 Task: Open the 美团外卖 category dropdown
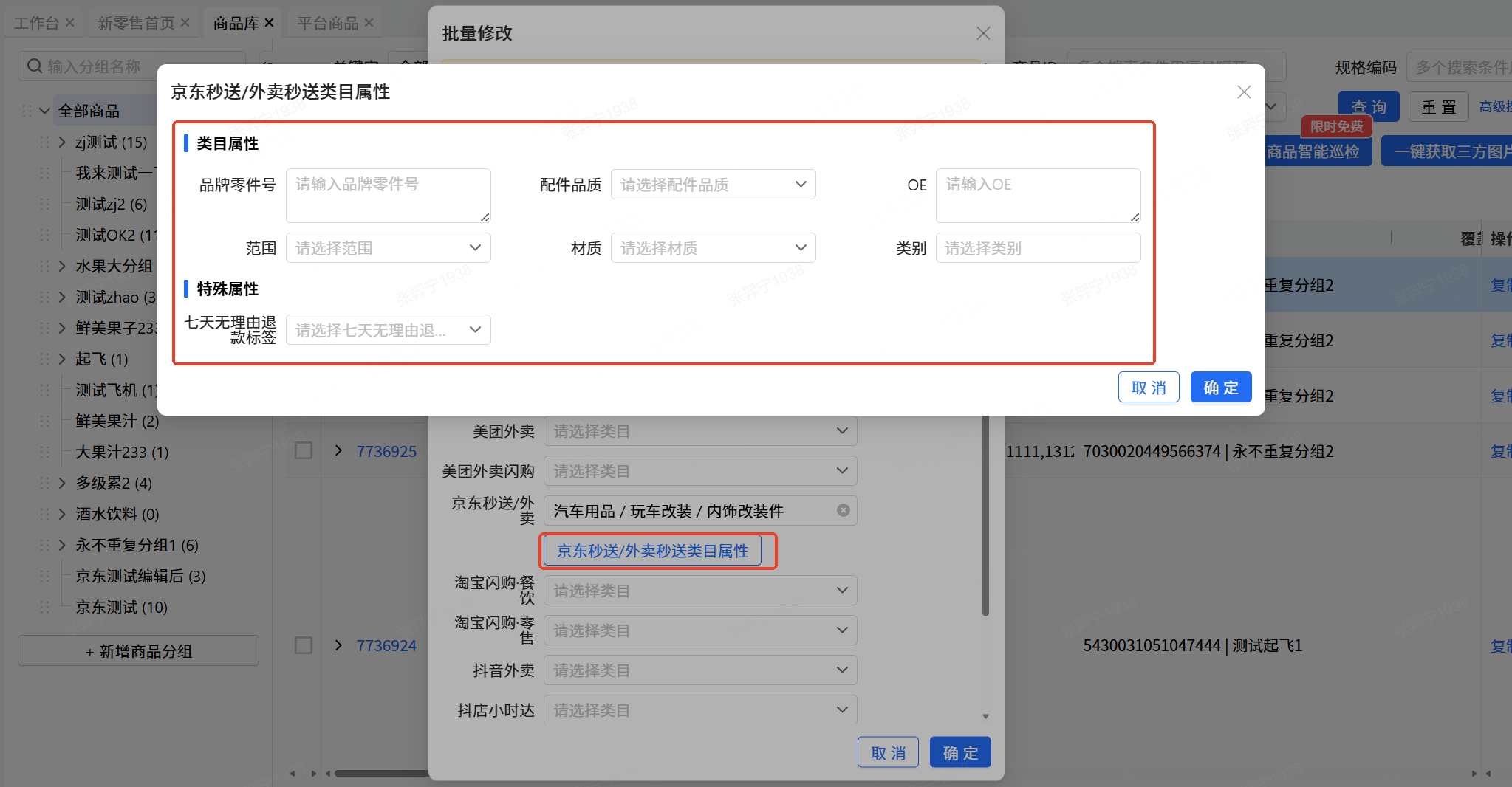(700, 431)
